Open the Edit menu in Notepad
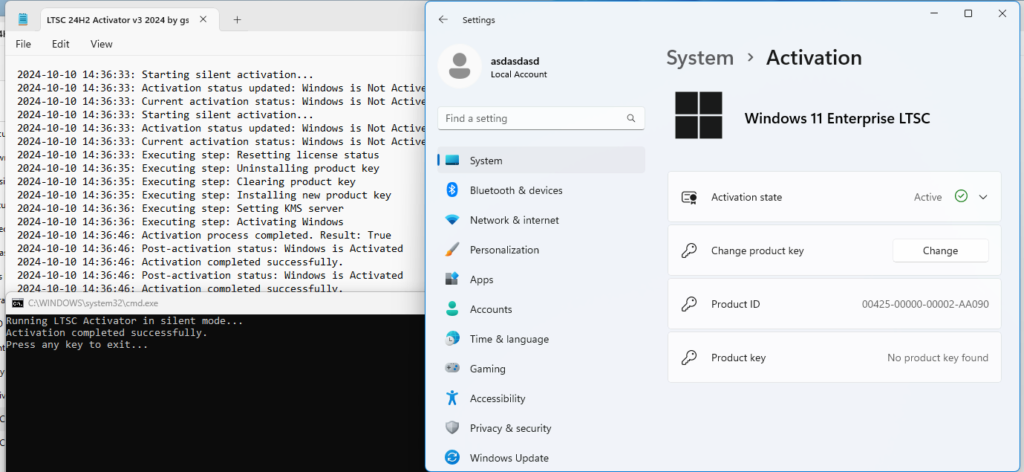Image resolution: width=1024 pixels, height=472 pixels. click(x=61, y=44)
